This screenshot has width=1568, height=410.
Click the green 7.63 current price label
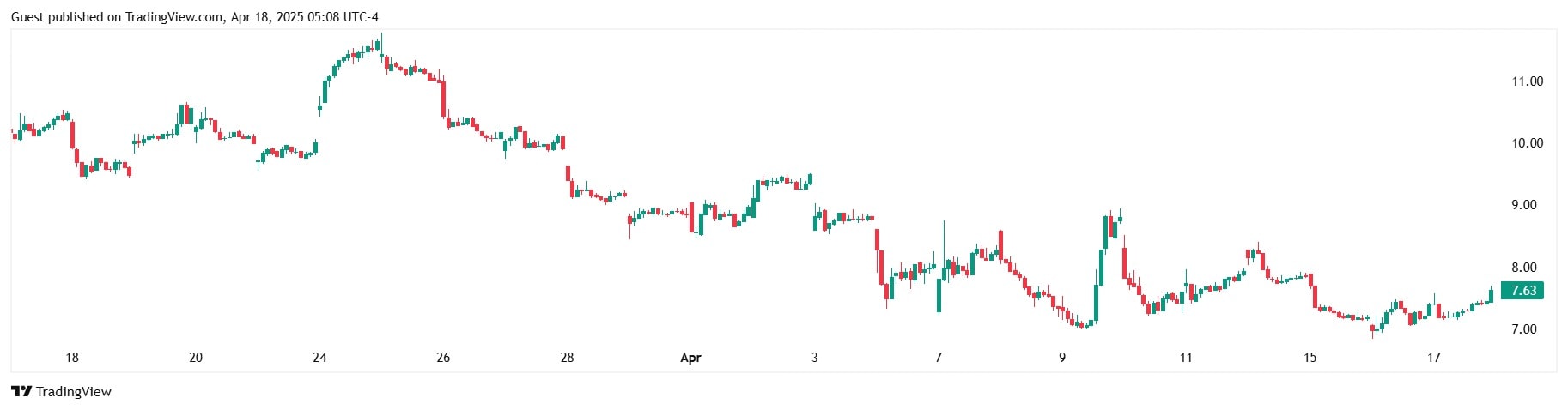[1522, 291]
